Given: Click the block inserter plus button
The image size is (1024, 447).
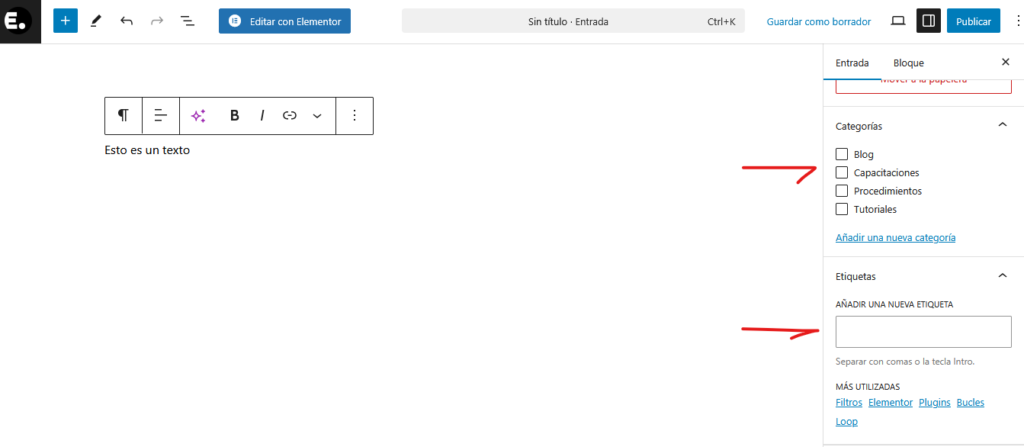Looking at the screenshot, I should [65, 20].
